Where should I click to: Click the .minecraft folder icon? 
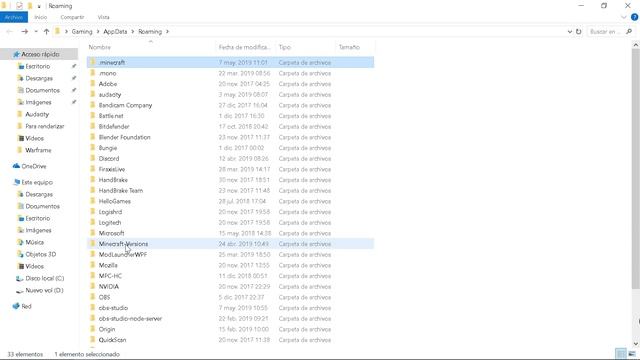click(93, 62)
